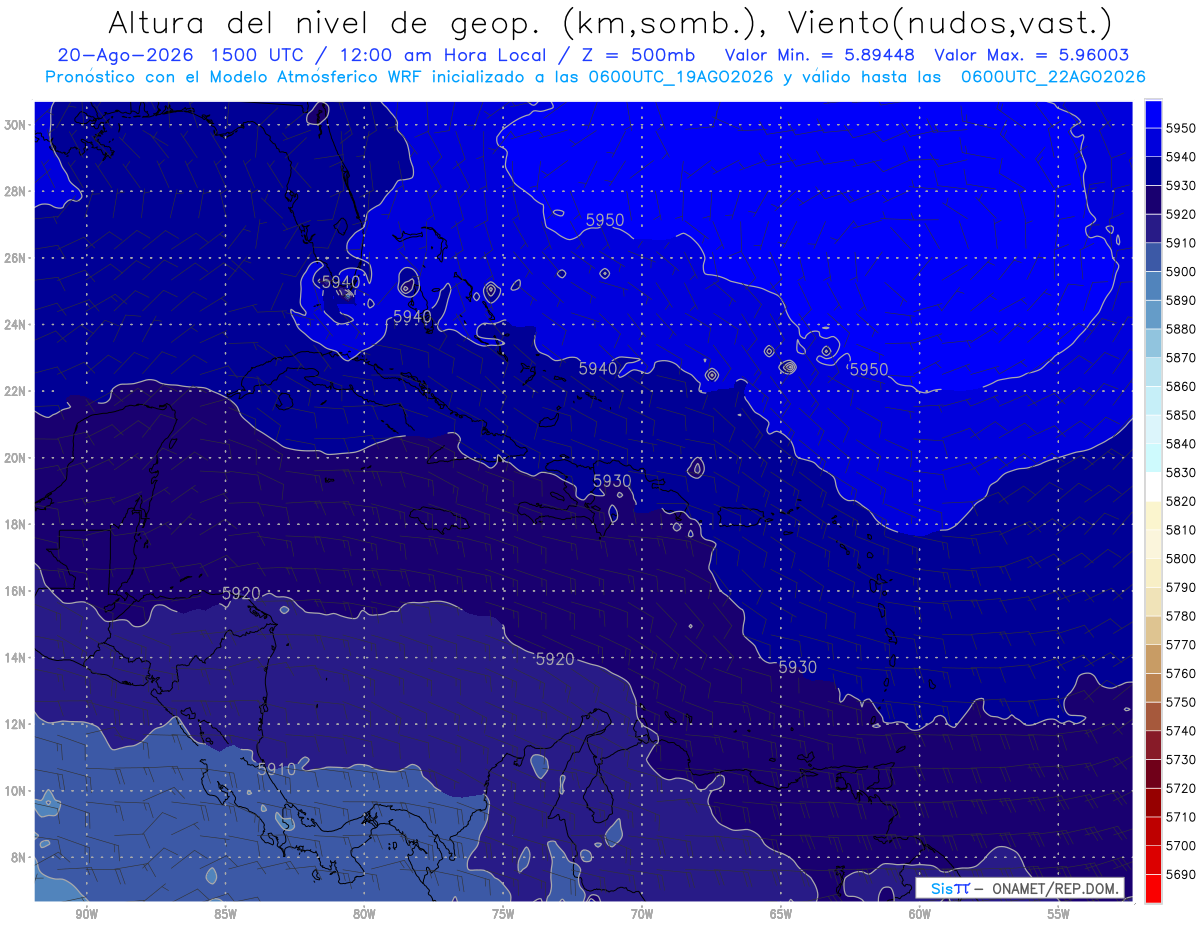Click the 5700 label on the color legend
The width and height of the screenshot is (1200, 927).
coord(1180,845)
